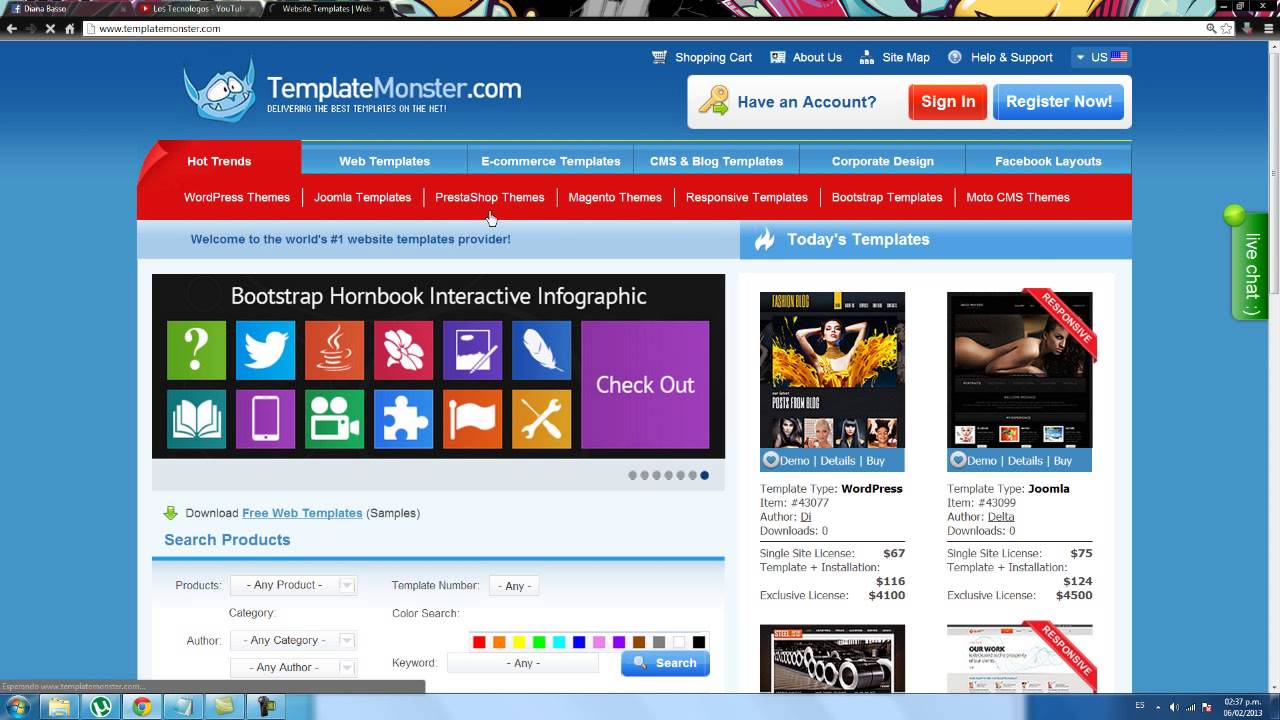Select the middle fourth carousel dot
1280x720 pixels.
click(x=668, y=475)
